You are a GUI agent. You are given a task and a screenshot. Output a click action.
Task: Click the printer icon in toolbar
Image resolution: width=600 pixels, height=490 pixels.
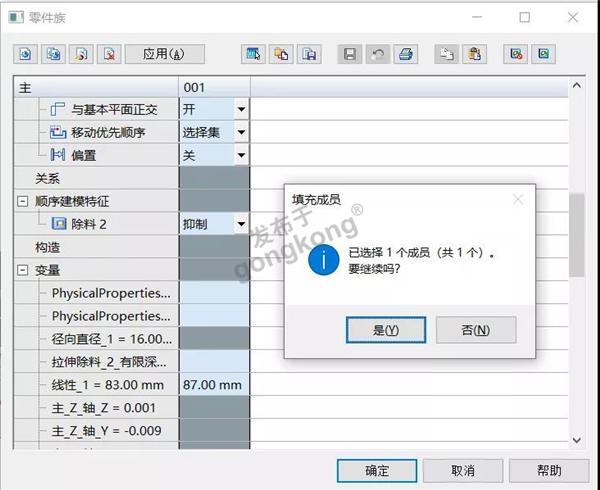(x=404, y=54)
